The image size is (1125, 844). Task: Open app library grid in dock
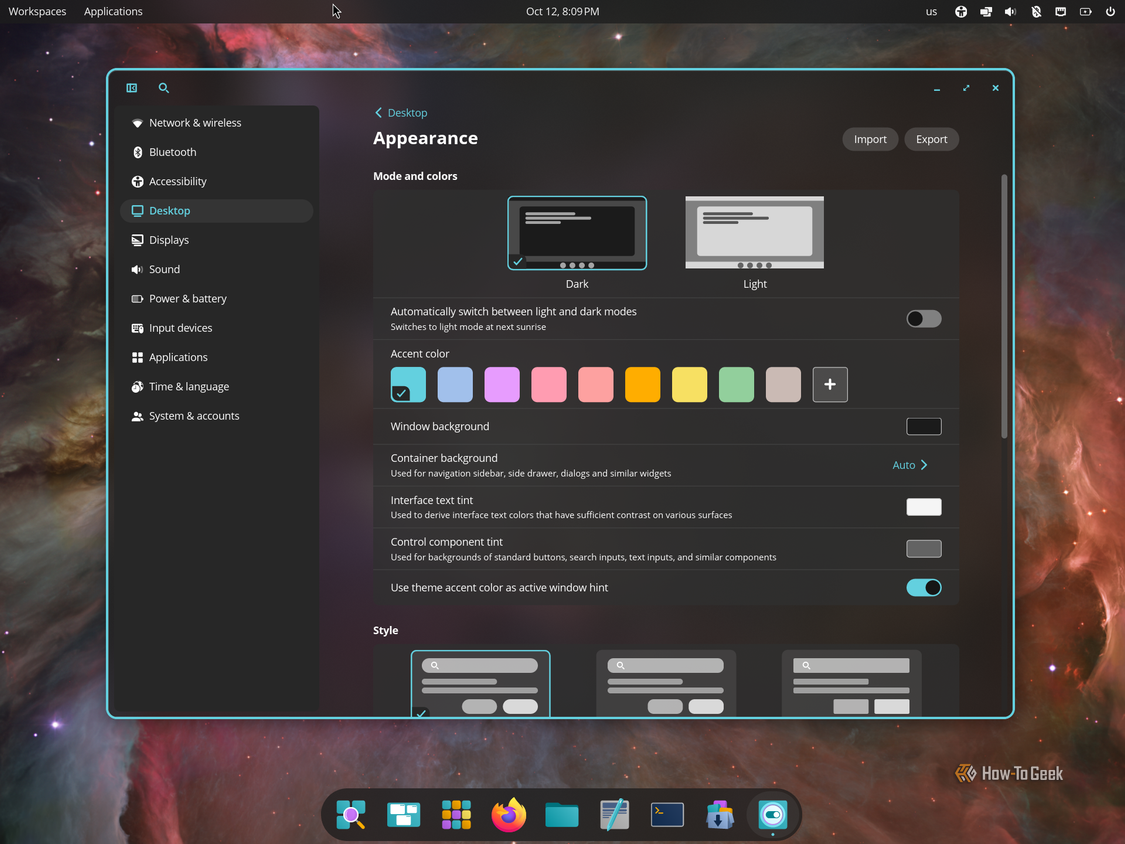point(456,815)
